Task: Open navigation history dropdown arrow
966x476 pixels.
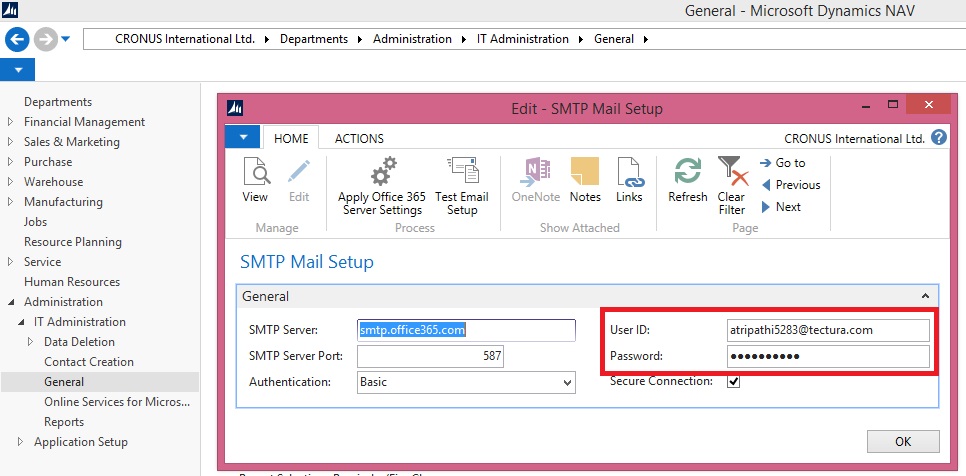Action: click(65, 39)
